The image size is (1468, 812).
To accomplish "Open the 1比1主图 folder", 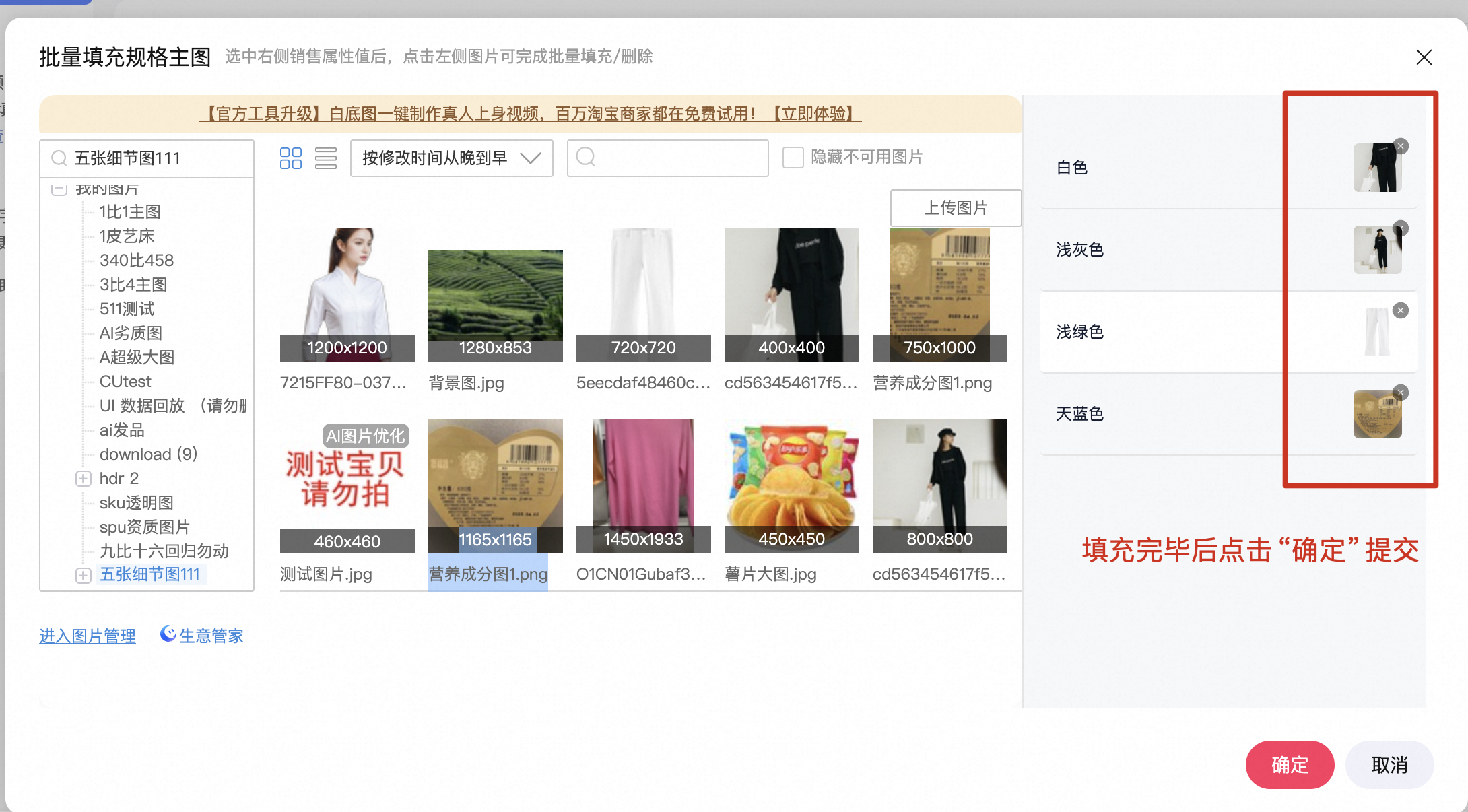I will (x=130, y=212).
